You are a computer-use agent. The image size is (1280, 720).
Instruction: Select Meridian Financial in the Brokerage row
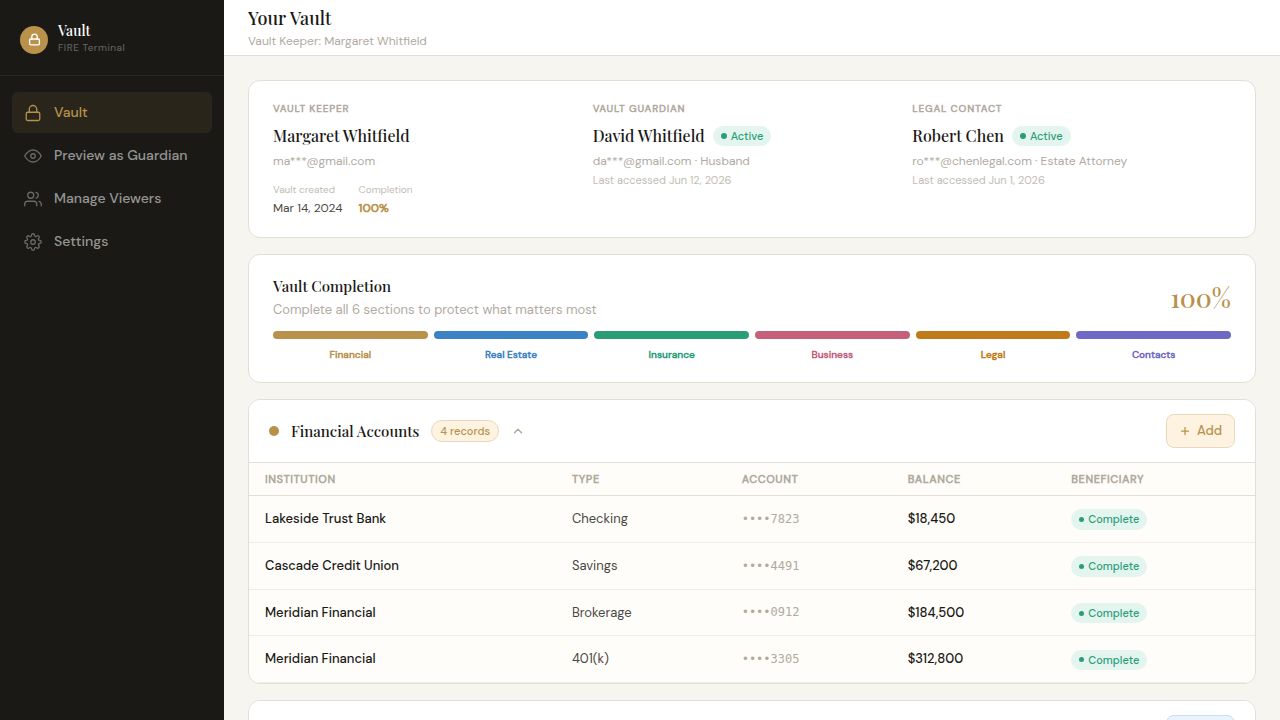tap(320, 612)
